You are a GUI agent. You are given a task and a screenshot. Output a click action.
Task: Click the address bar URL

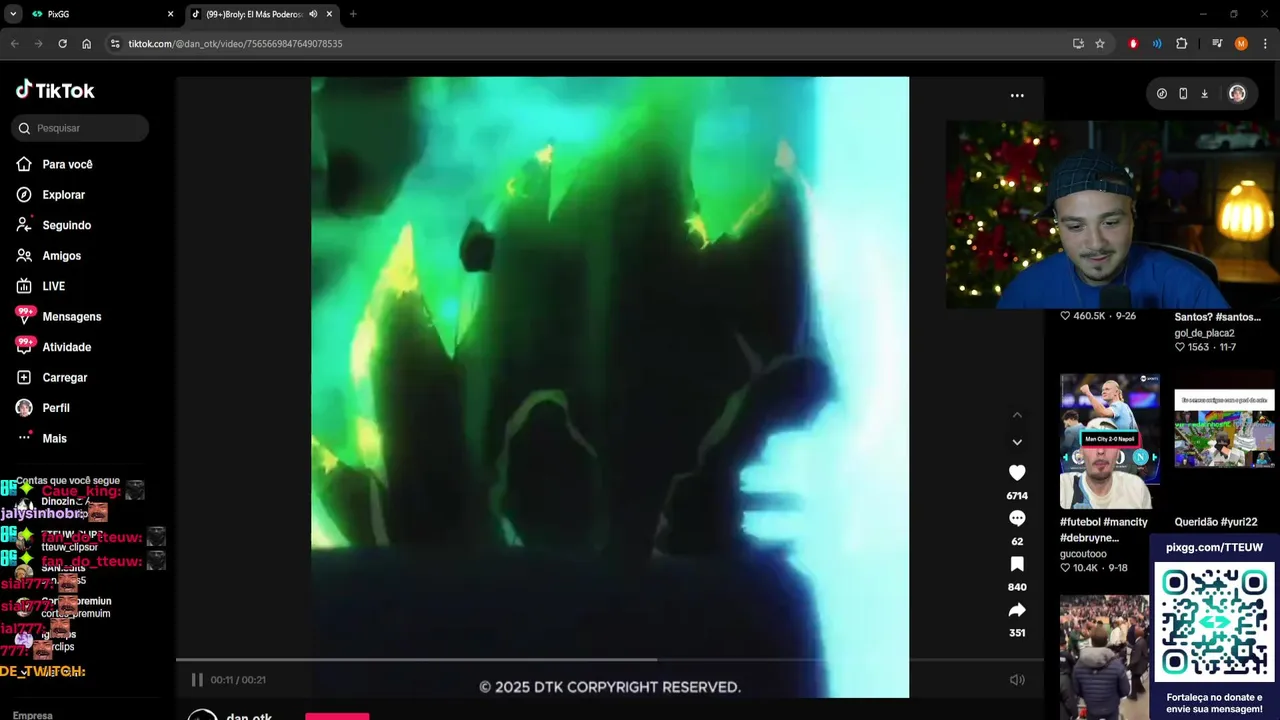coord(235,44)
